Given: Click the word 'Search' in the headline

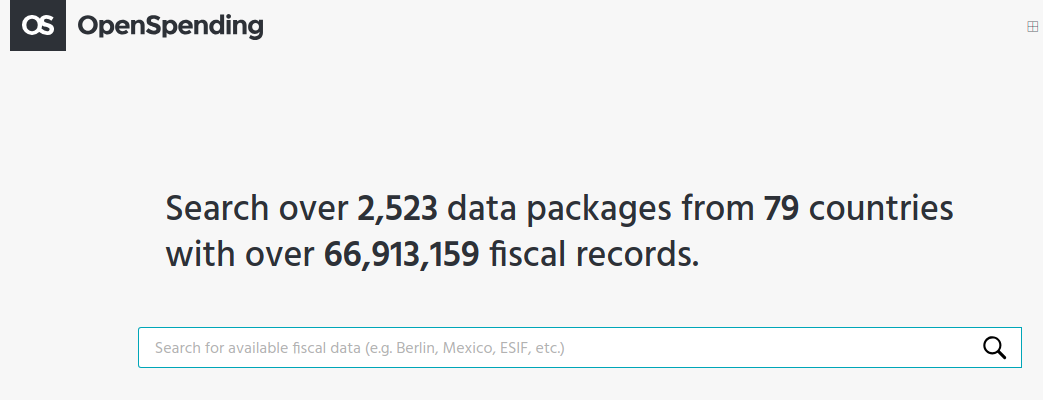Looking at the screenshot, I should coord(217,209).
